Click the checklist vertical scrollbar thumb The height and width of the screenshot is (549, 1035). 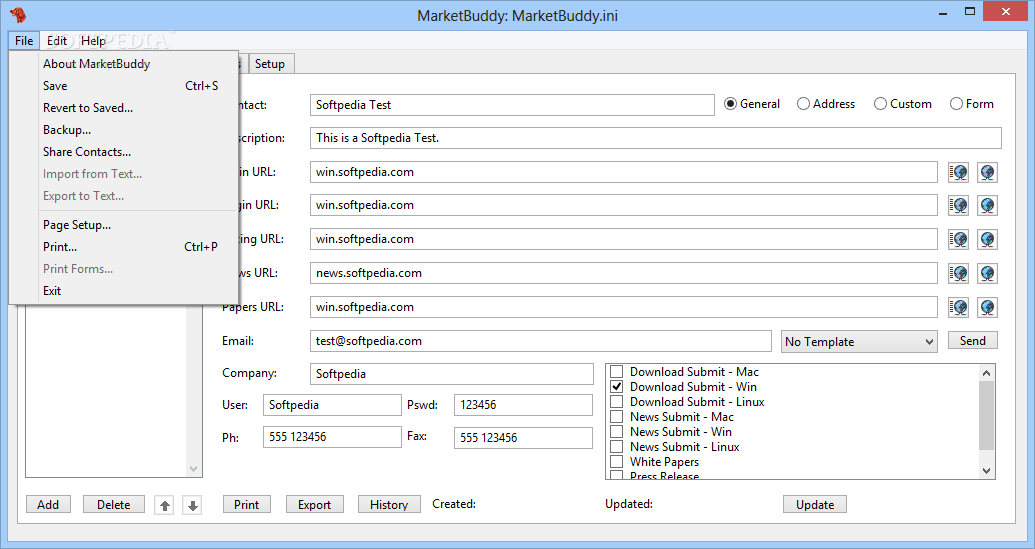986,415
